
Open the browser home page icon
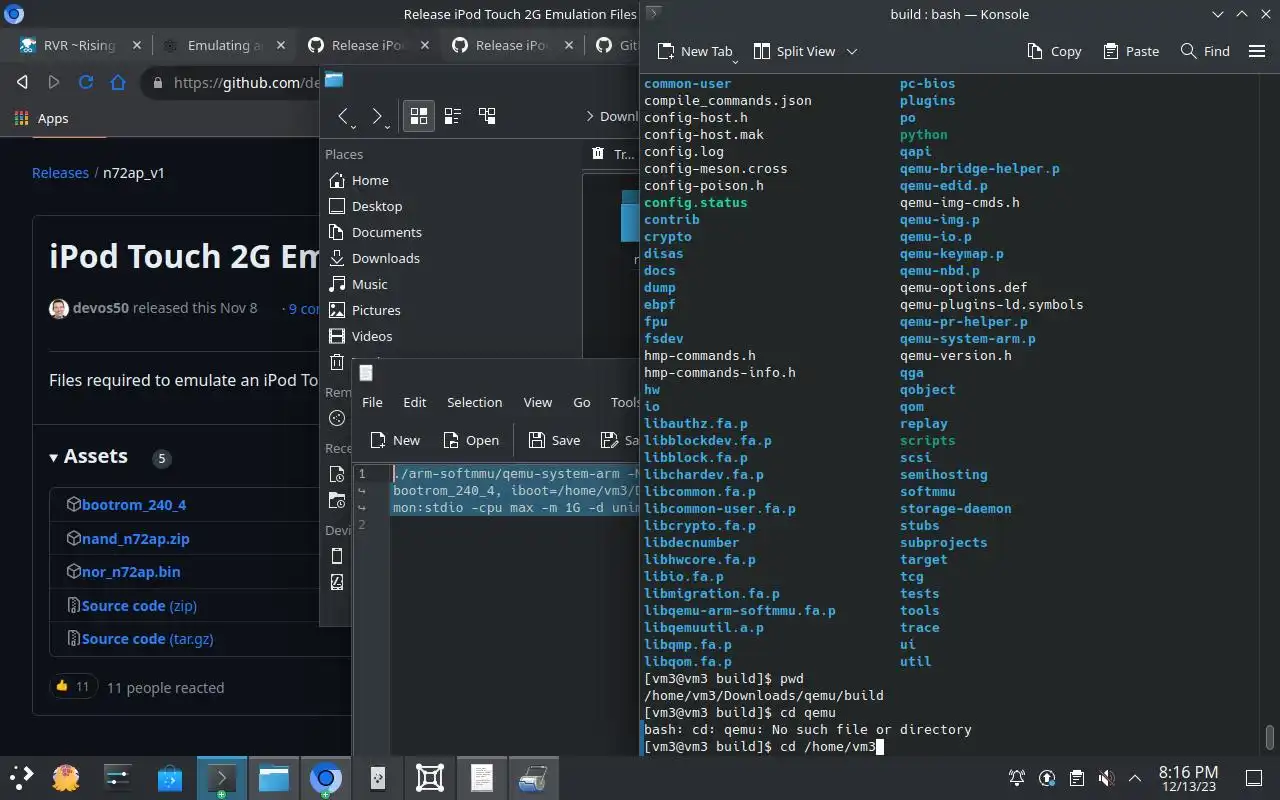(118, 82)
